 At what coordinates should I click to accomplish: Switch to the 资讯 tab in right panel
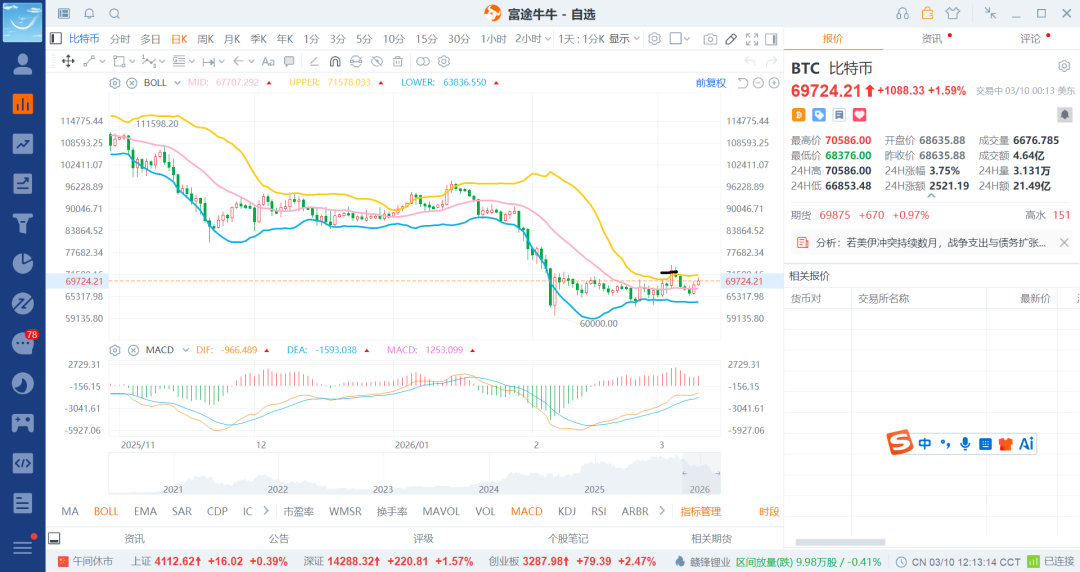[x=932, y=39]
